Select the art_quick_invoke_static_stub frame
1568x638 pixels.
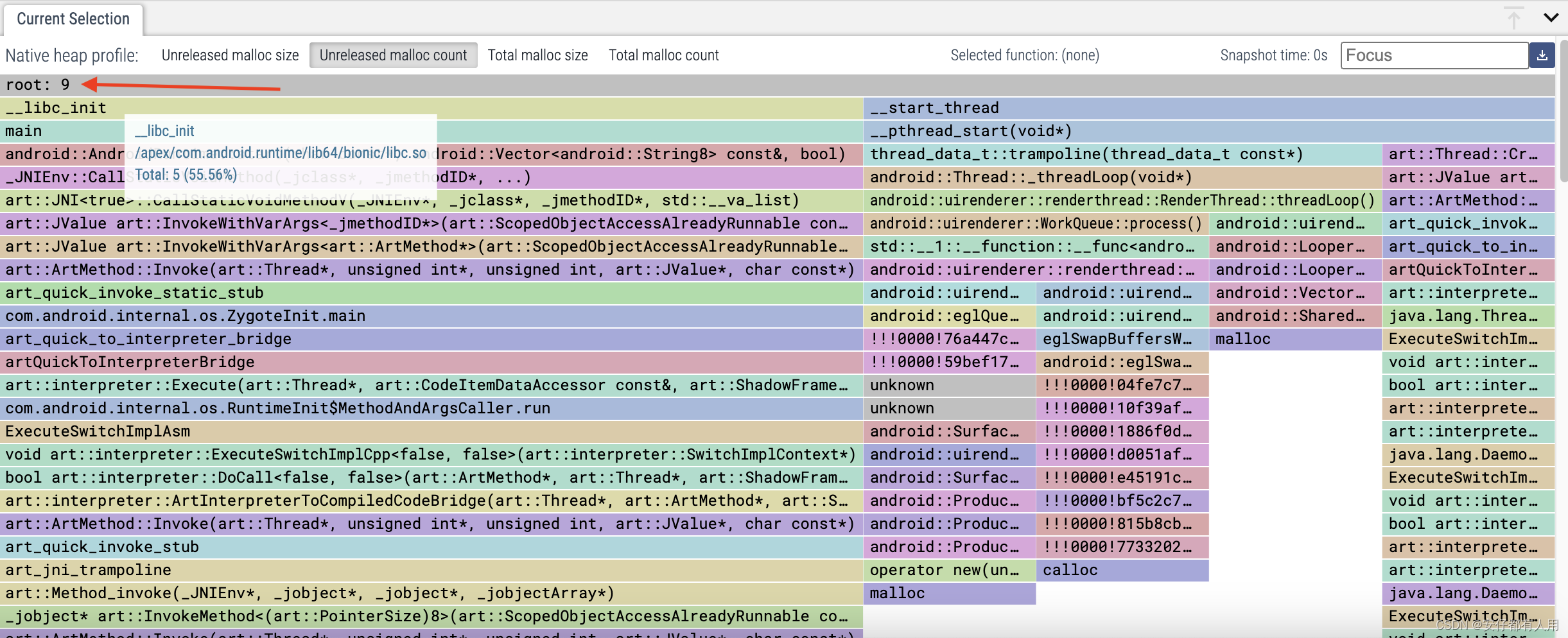pos(431,293)
